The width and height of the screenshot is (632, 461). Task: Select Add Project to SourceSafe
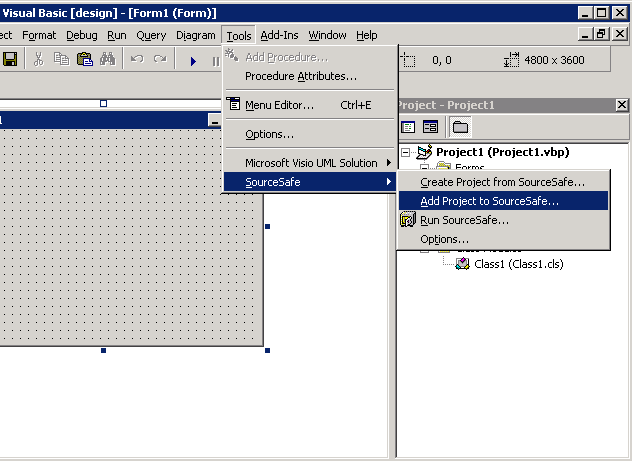point(490,200)
